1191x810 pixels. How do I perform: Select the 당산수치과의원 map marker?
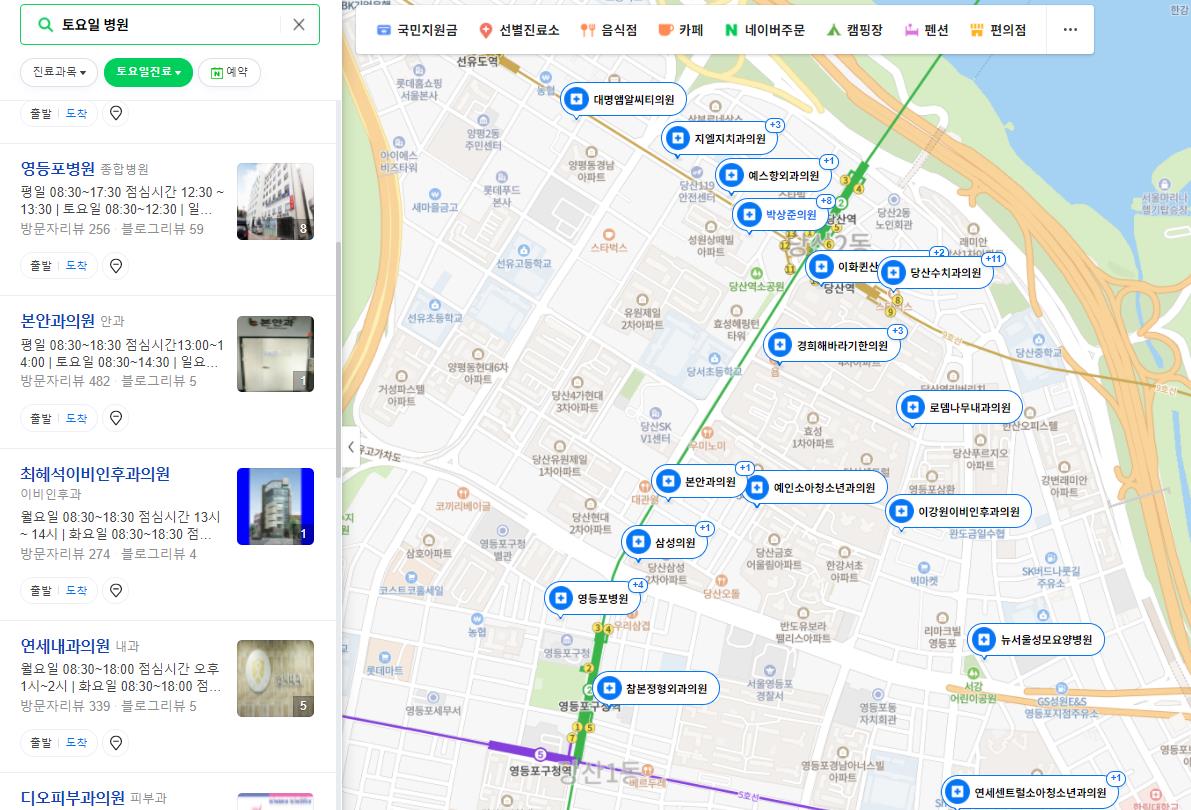(x=936, y=272)
